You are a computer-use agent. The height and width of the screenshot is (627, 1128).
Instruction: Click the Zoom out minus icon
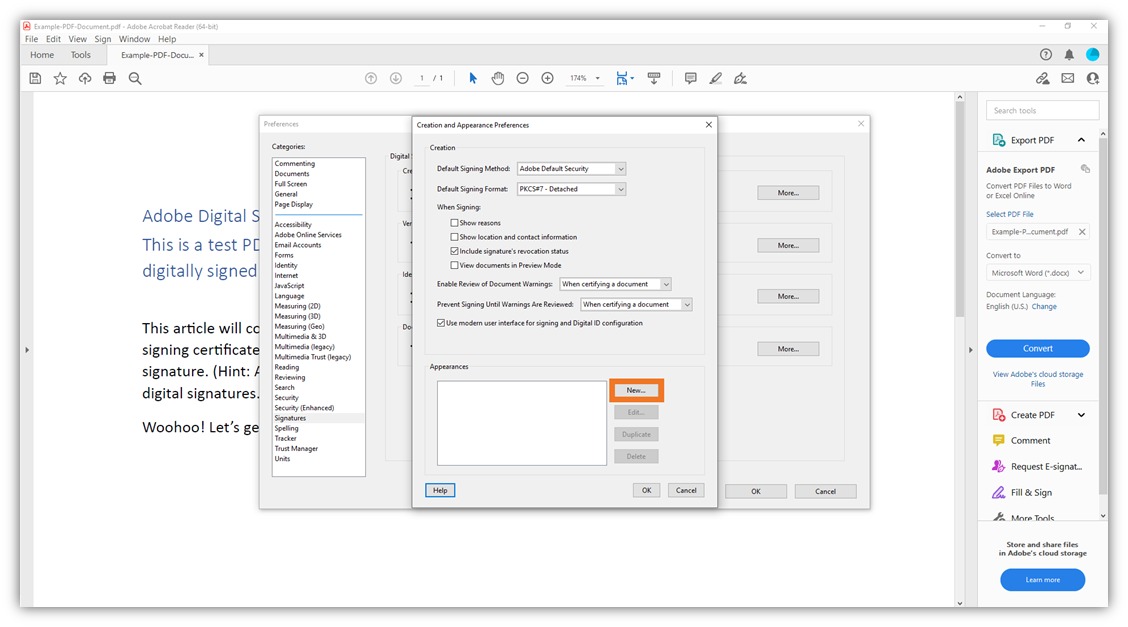[523, 78]
